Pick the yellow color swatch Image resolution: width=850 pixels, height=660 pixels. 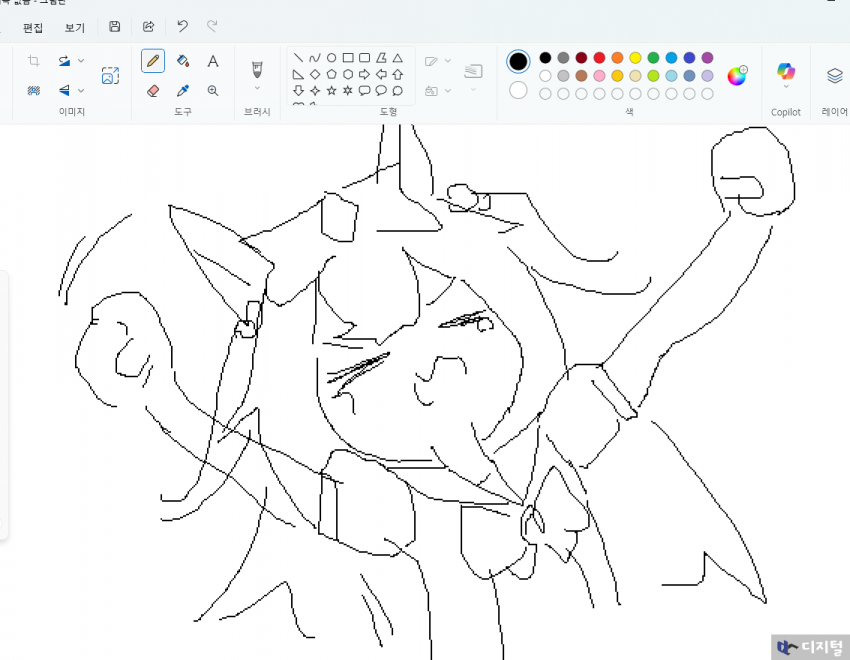pyautogui.click(x=635, y=57)
